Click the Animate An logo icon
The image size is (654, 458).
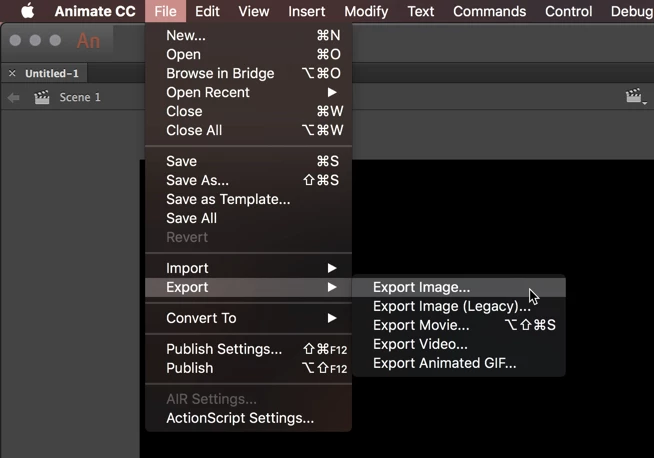coord(88,41)
